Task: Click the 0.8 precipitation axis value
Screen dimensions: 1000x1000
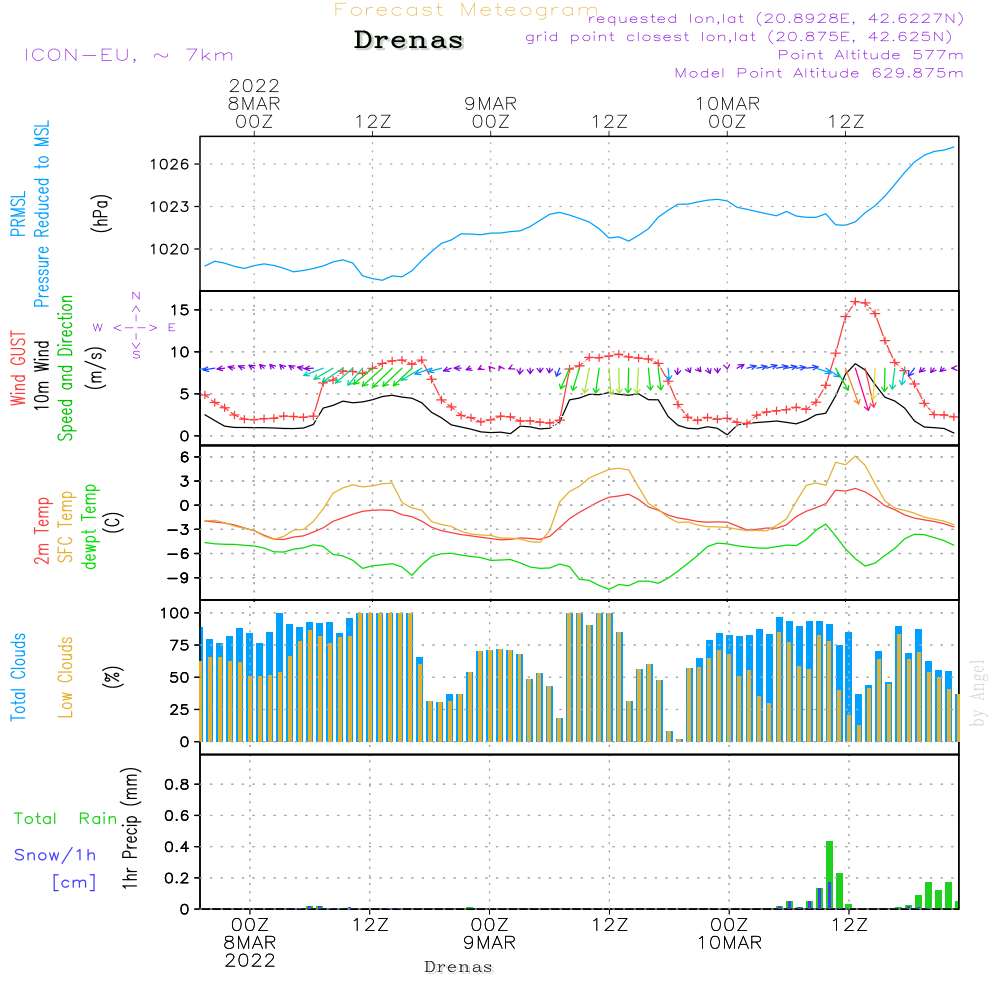Action: point(177,784)
